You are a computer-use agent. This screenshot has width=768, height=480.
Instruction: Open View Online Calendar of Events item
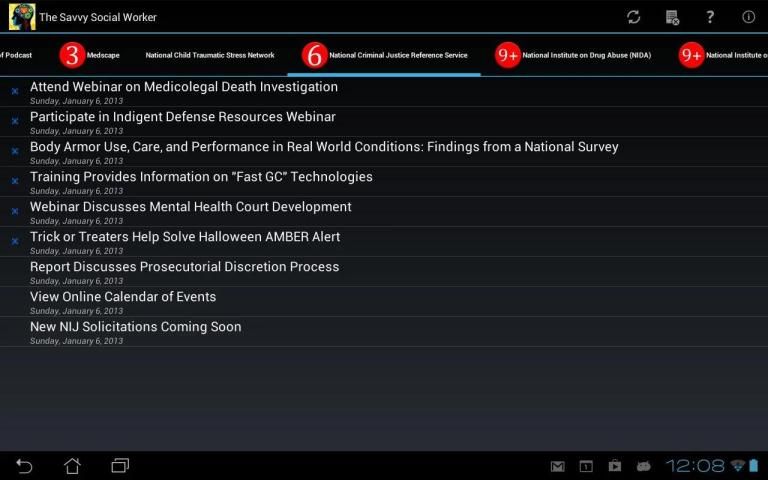[123, 298]
